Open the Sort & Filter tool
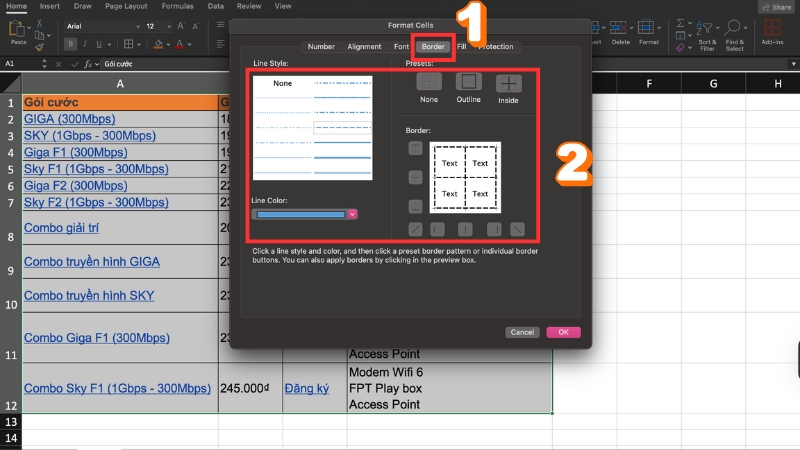 (x=707, y=30)
